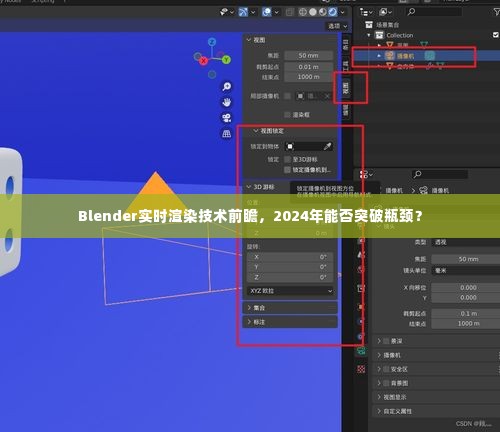Enable the 景深 checkbox
This screenshot has height=432, width=500.
coord(386,341)
